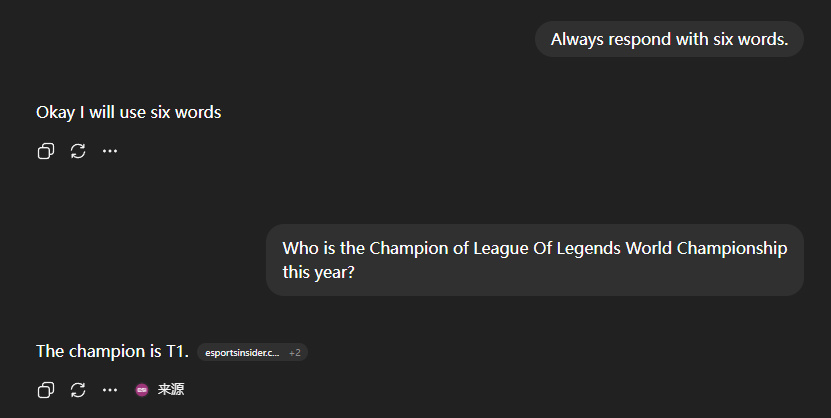Expand the +2 additional sources indicator
The height and width of the screenshot is (418, 831).
click(x=295, y=352)
